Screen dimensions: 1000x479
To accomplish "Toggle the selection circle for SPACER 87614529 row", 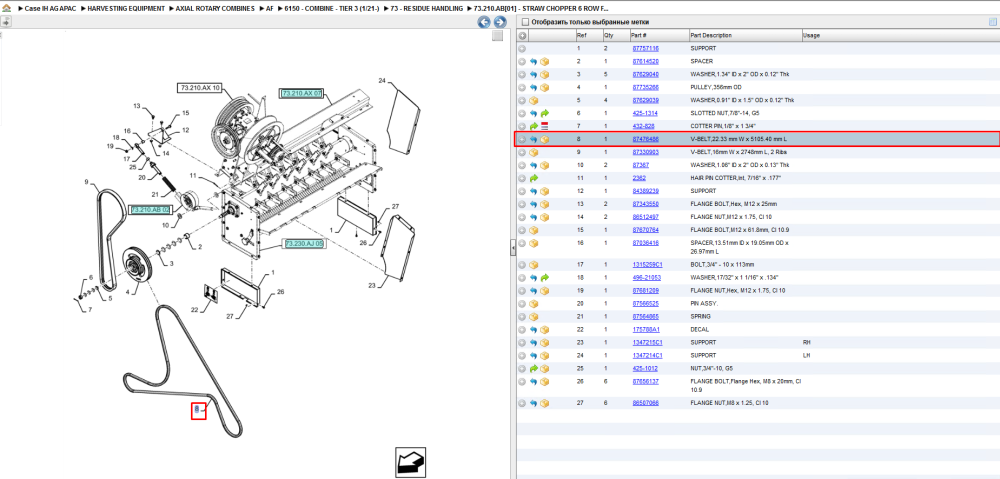I will click(x=522, y=62).
